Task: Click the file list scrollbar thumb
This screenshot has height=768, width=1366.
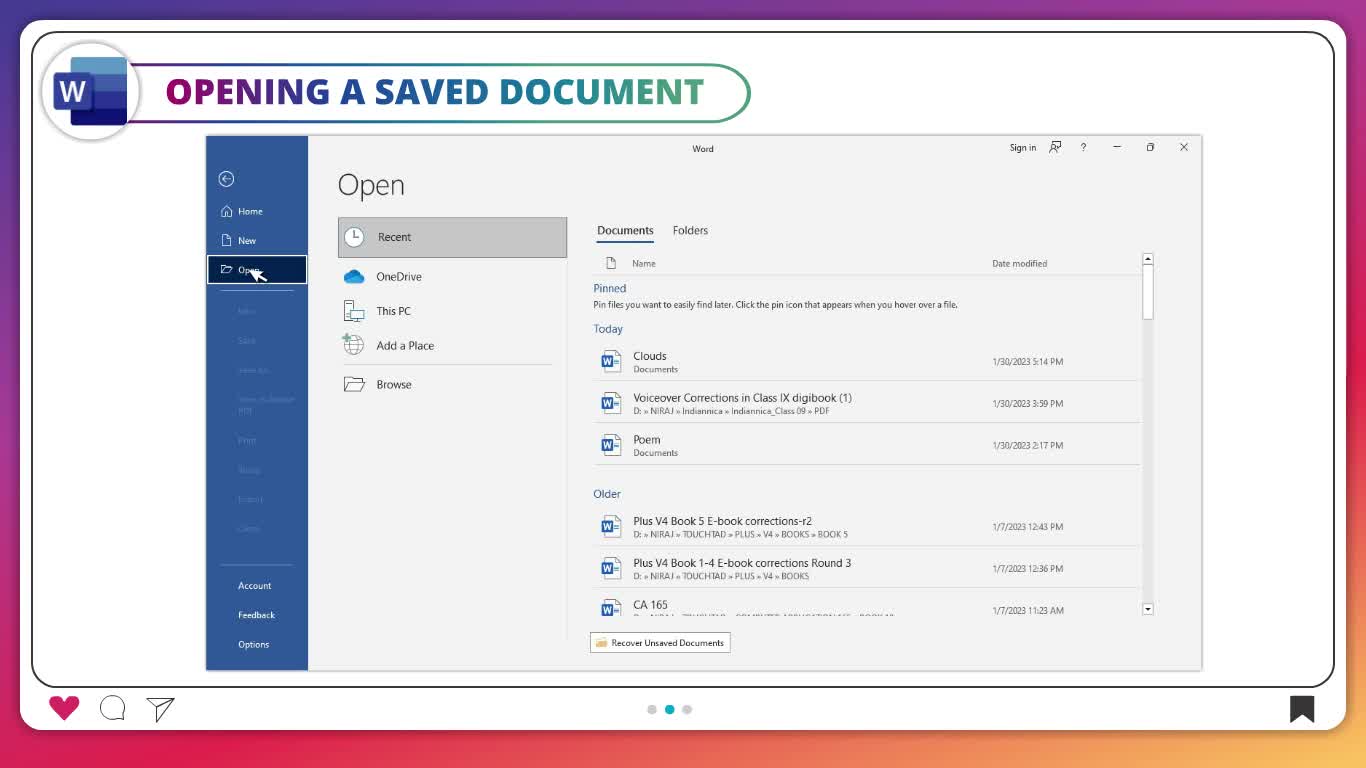Action: tap(1148, 292)
